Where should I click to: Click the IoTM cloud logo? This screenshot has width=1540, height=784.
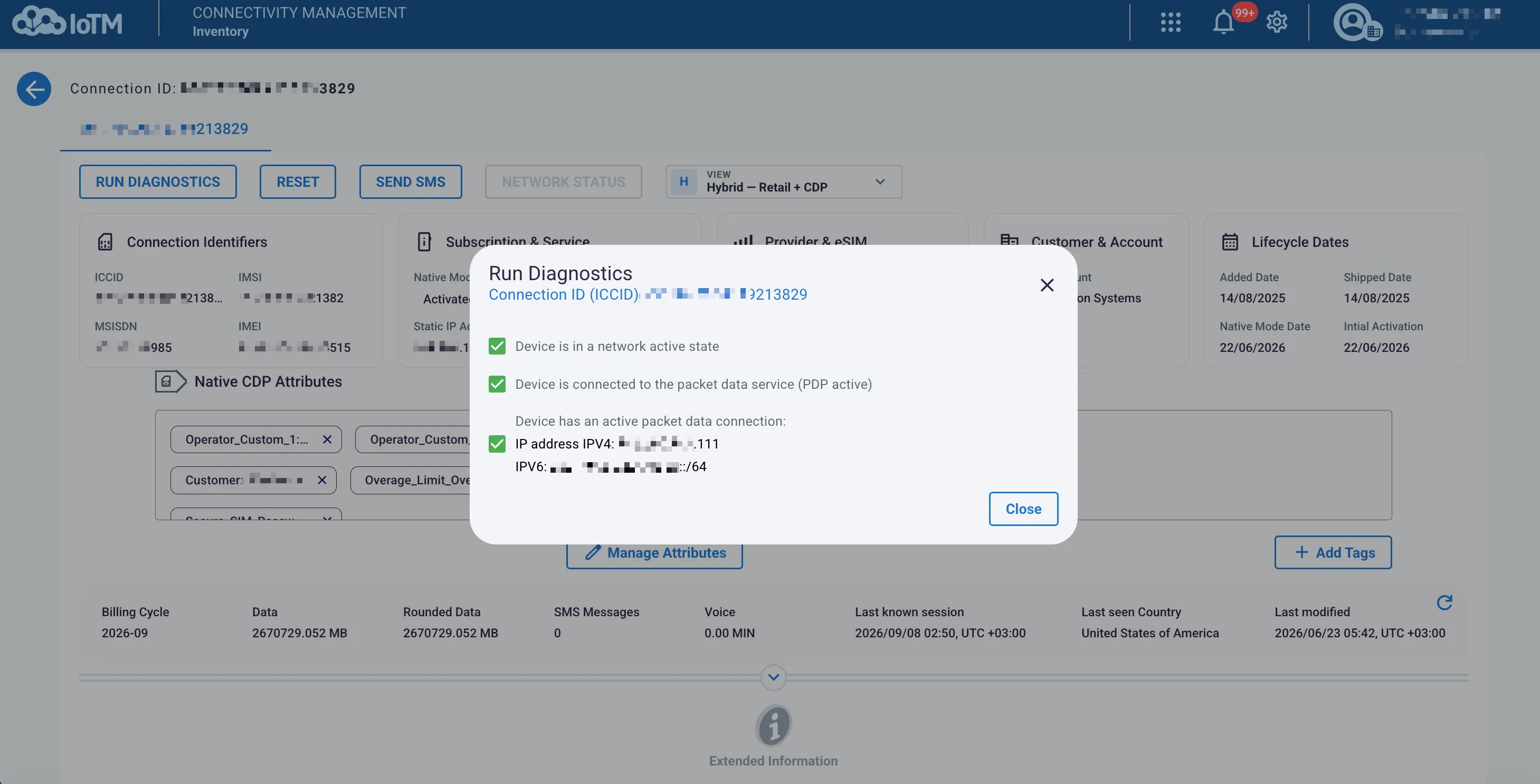pos(68,22)
